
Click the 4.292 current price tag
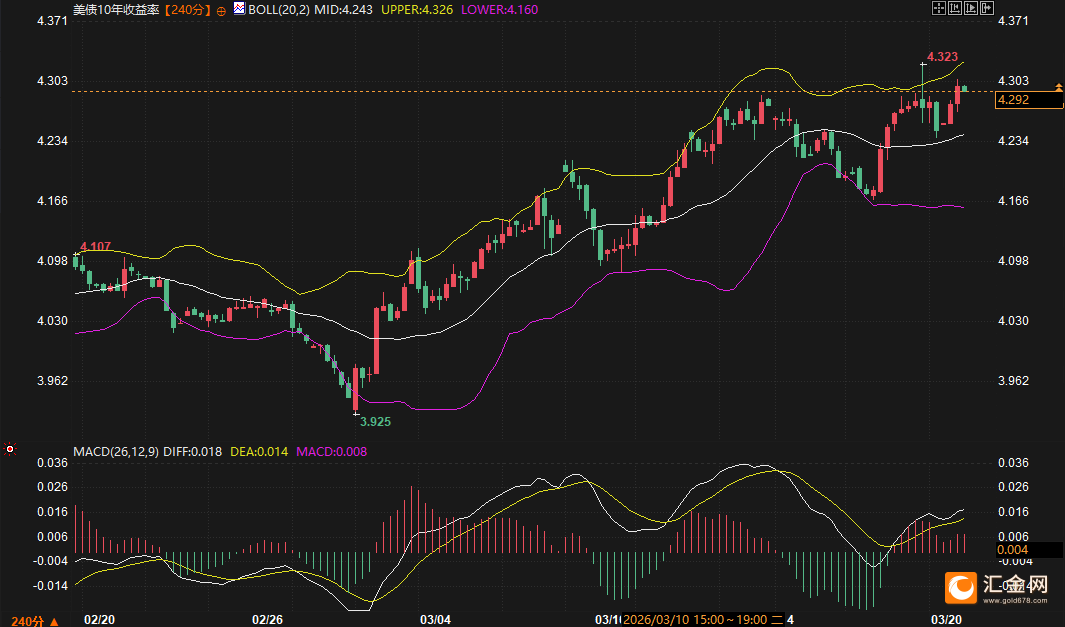[x=1029, y=100]
